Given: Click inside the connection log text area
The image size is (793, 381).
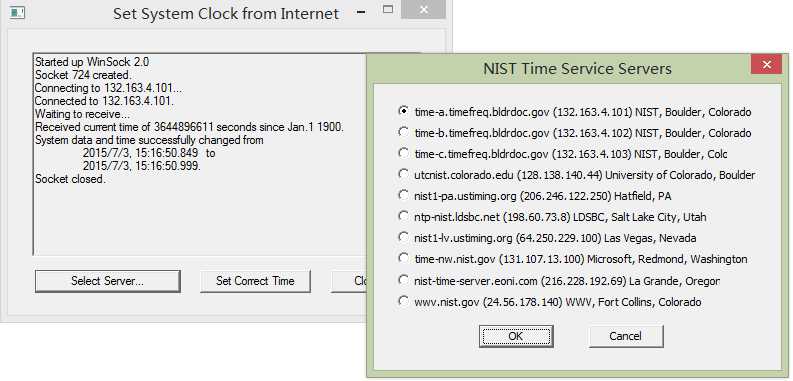Looking at the screenshot, I should [x=200, y=154].
